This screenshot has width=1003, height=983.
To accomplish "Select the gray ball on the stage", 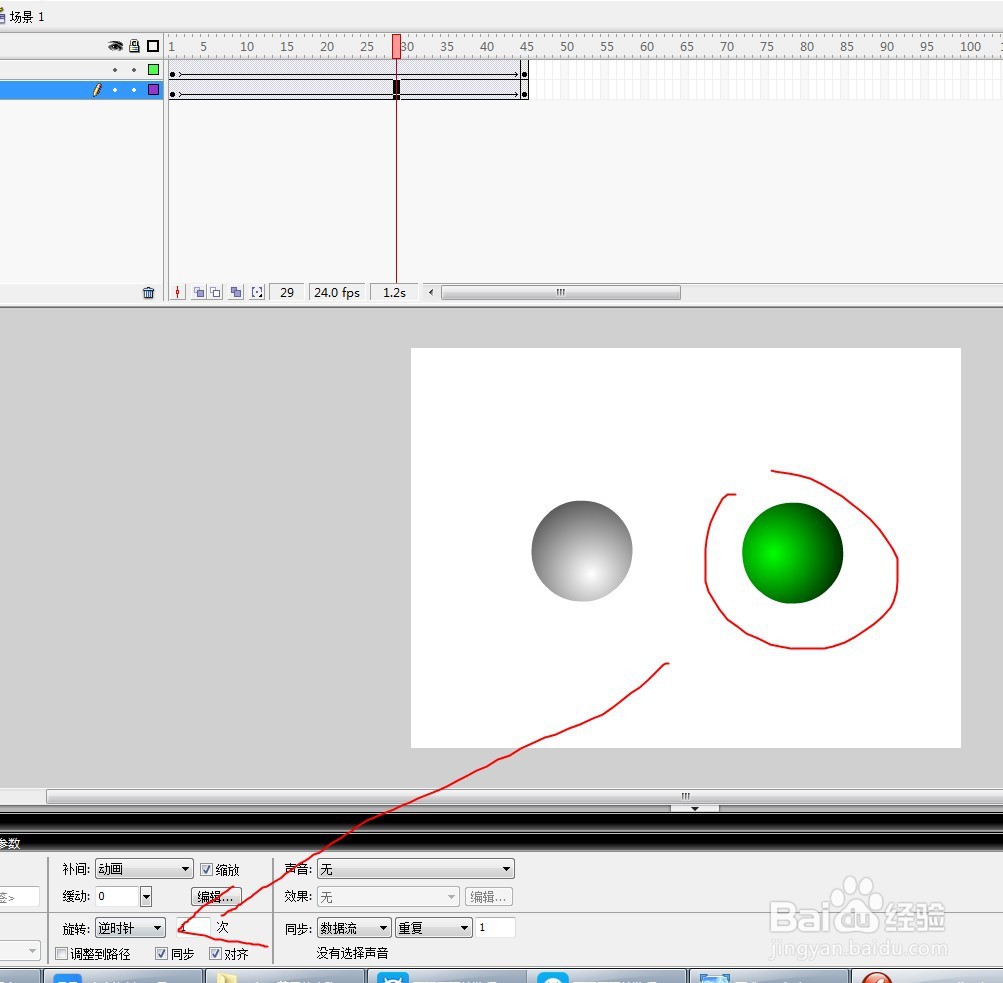I will click(582, 551).
